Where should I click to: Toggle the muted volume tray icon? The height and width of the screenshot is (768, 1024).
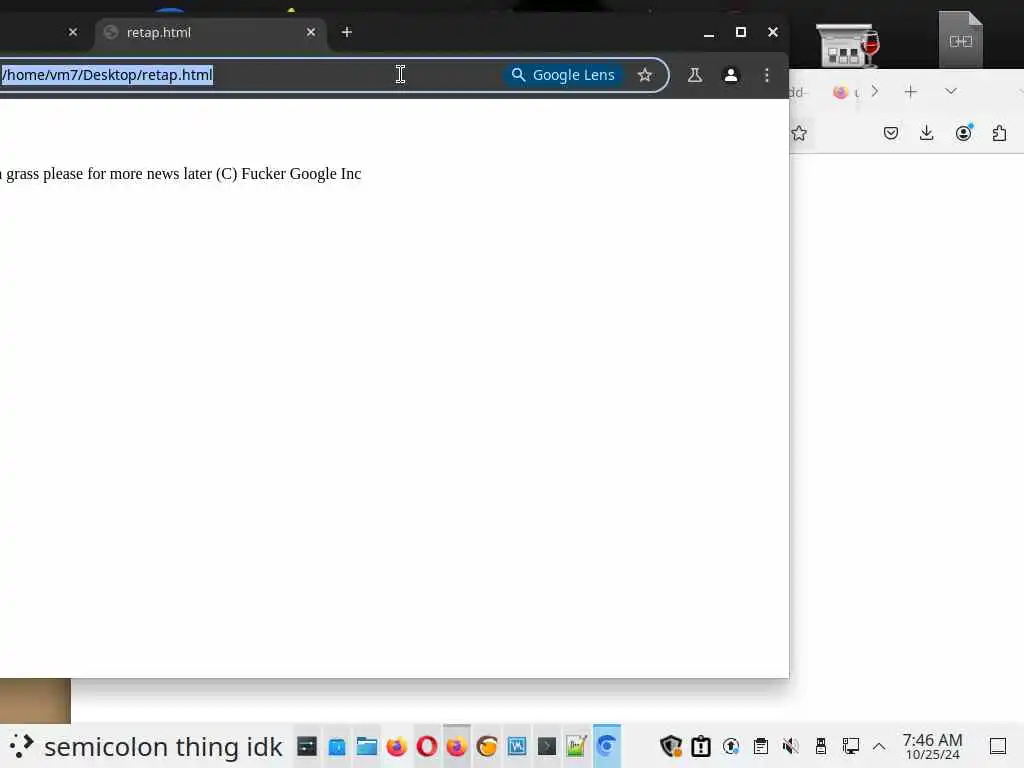tap(790, 746)
